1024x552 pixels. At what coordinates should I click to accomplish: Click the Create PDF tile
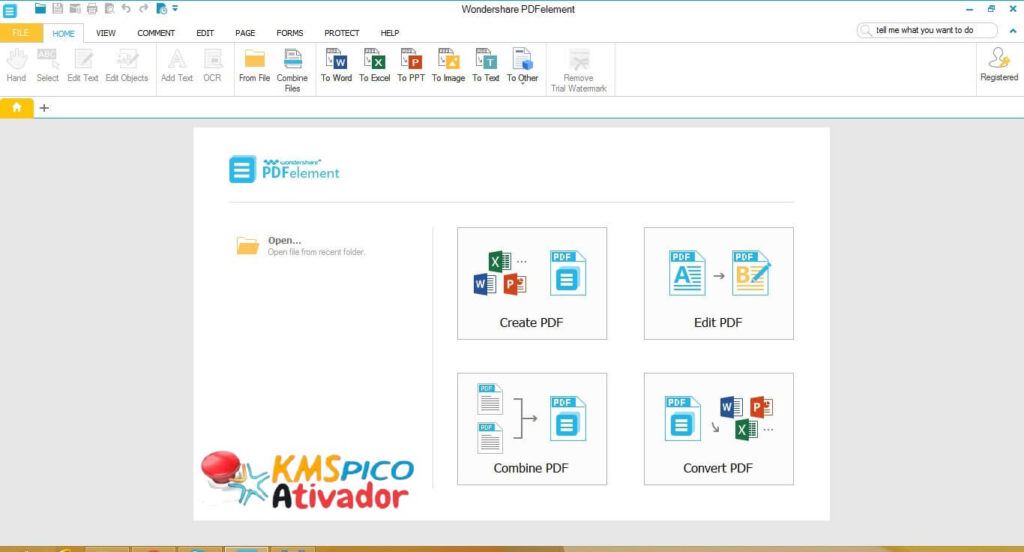532,284
